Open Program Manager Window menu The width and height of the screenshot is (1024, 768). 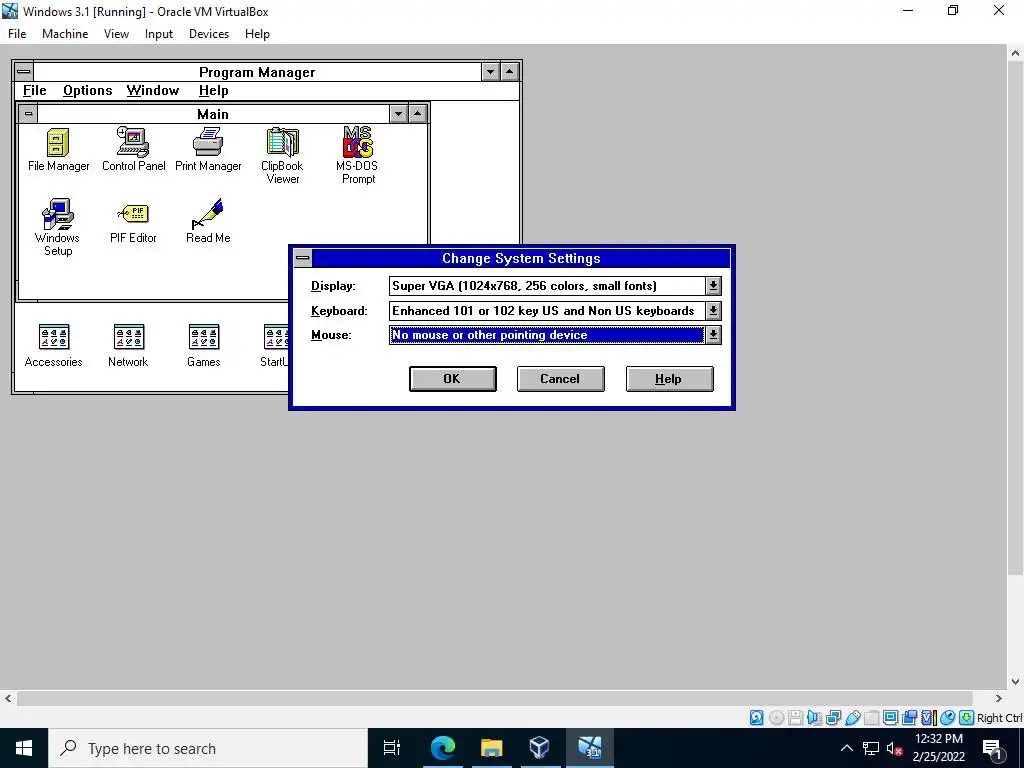pyautogui.click(x=153, y=91)
